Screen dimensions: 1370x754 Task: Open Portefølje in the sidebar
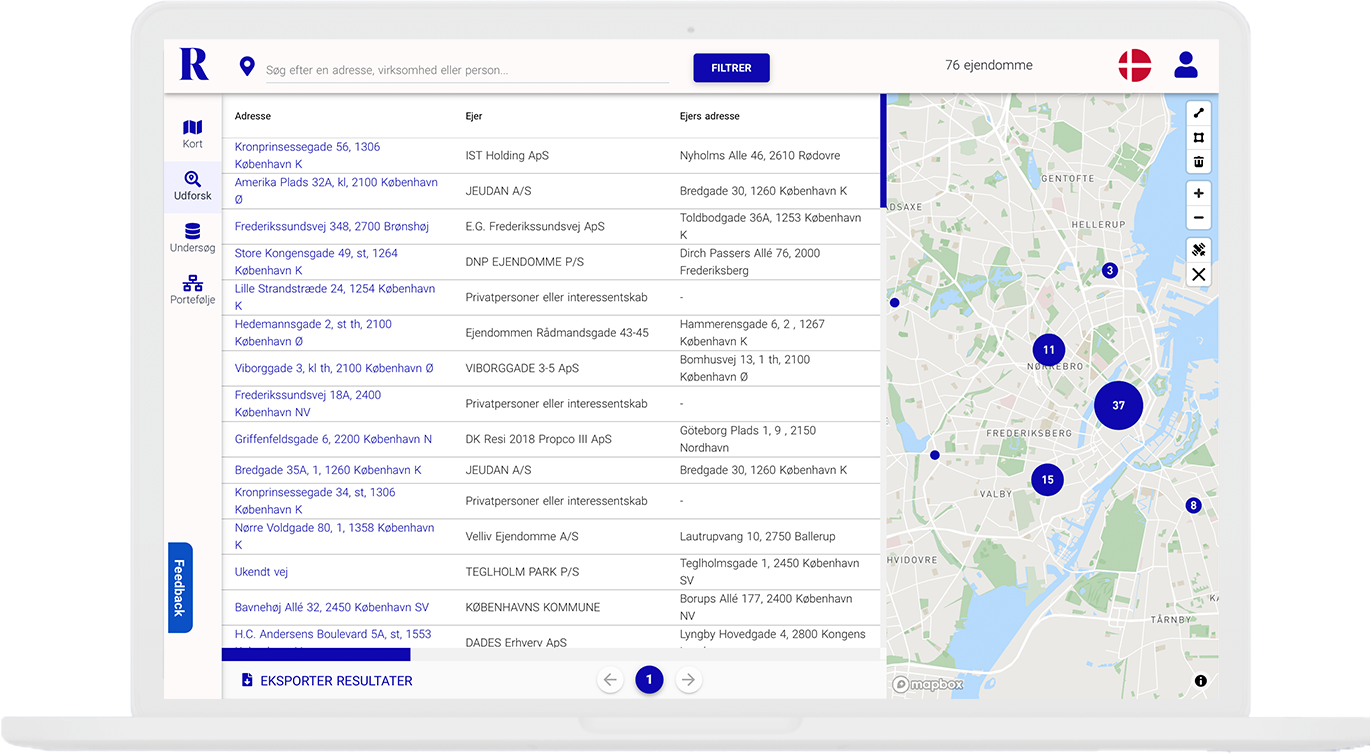[193, 290]
